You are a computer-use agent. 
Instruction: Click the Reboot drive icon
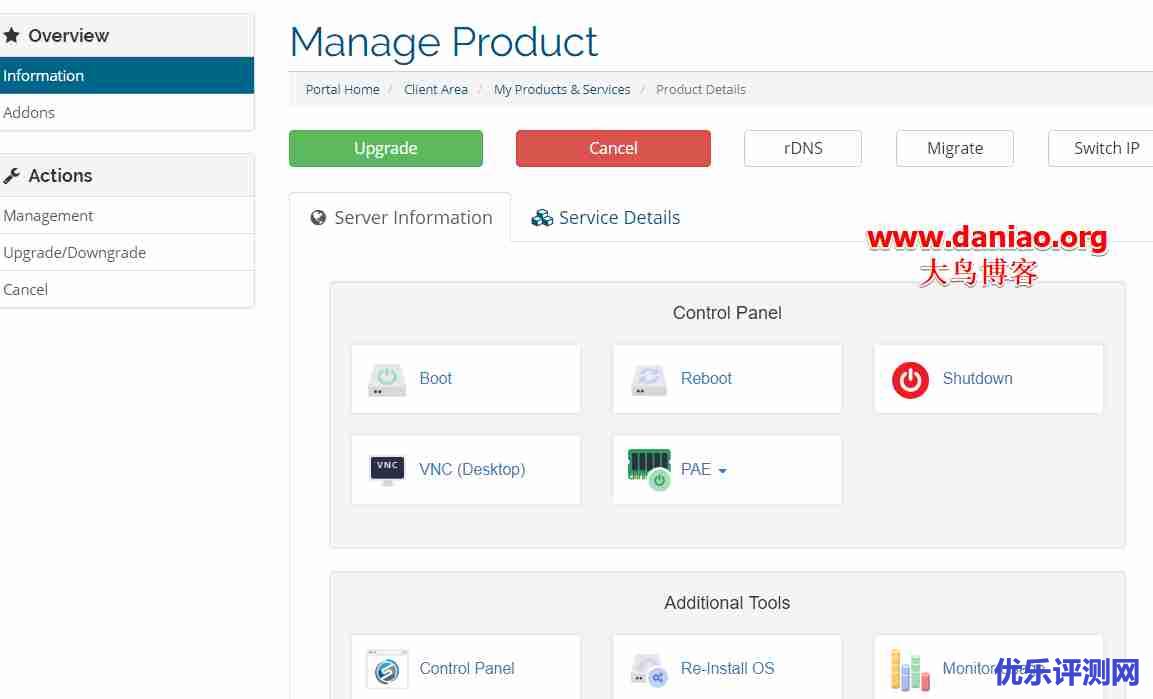click(649, 379)
